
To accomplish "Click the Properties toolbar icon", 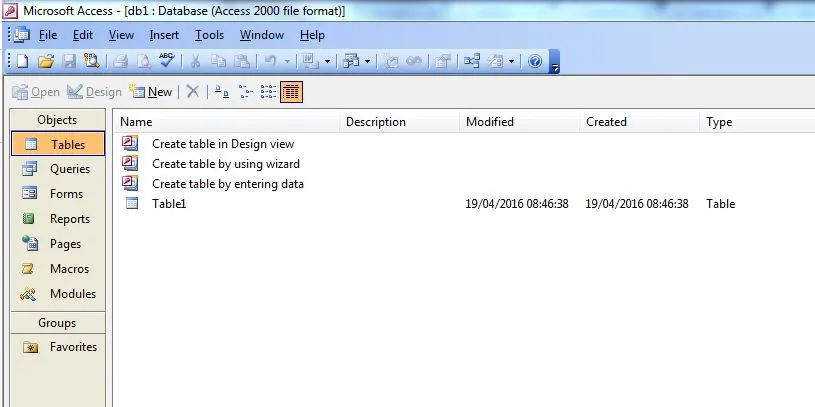I will click(442, 61).
